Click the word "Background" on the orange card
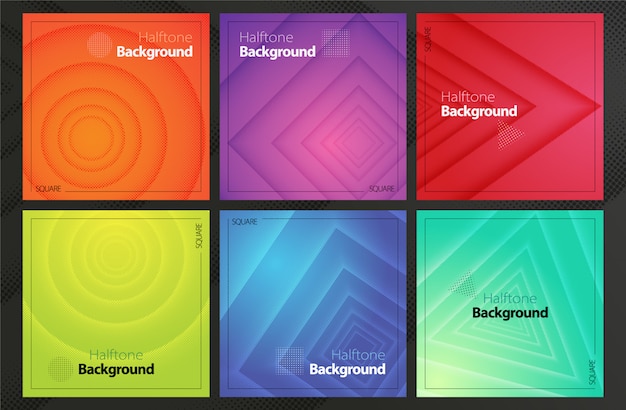The width and height of the screenshot is (626, 410). (x=155, y=52)
